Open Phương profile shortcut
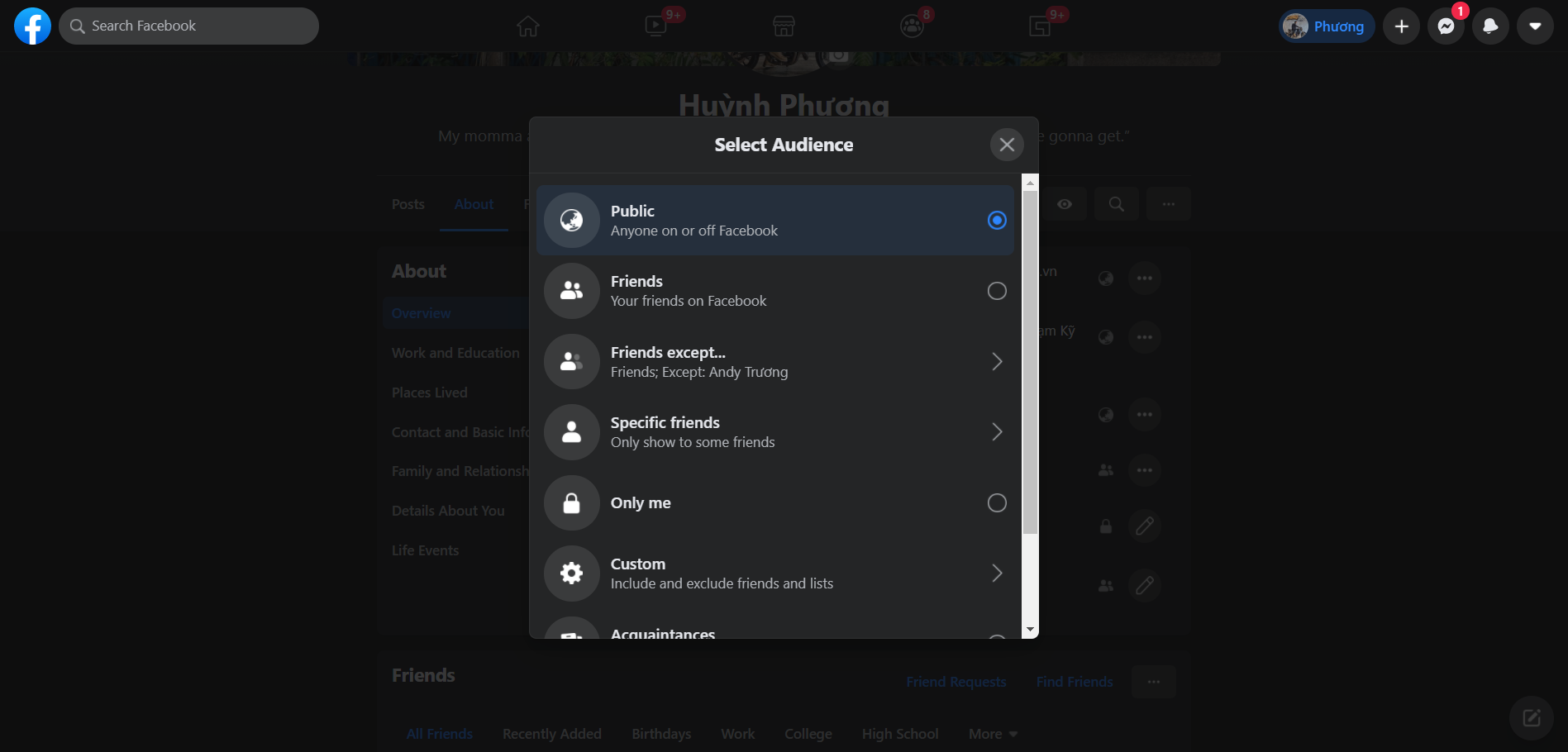This screenshot has height=752, width=1568. point(1326,26)
